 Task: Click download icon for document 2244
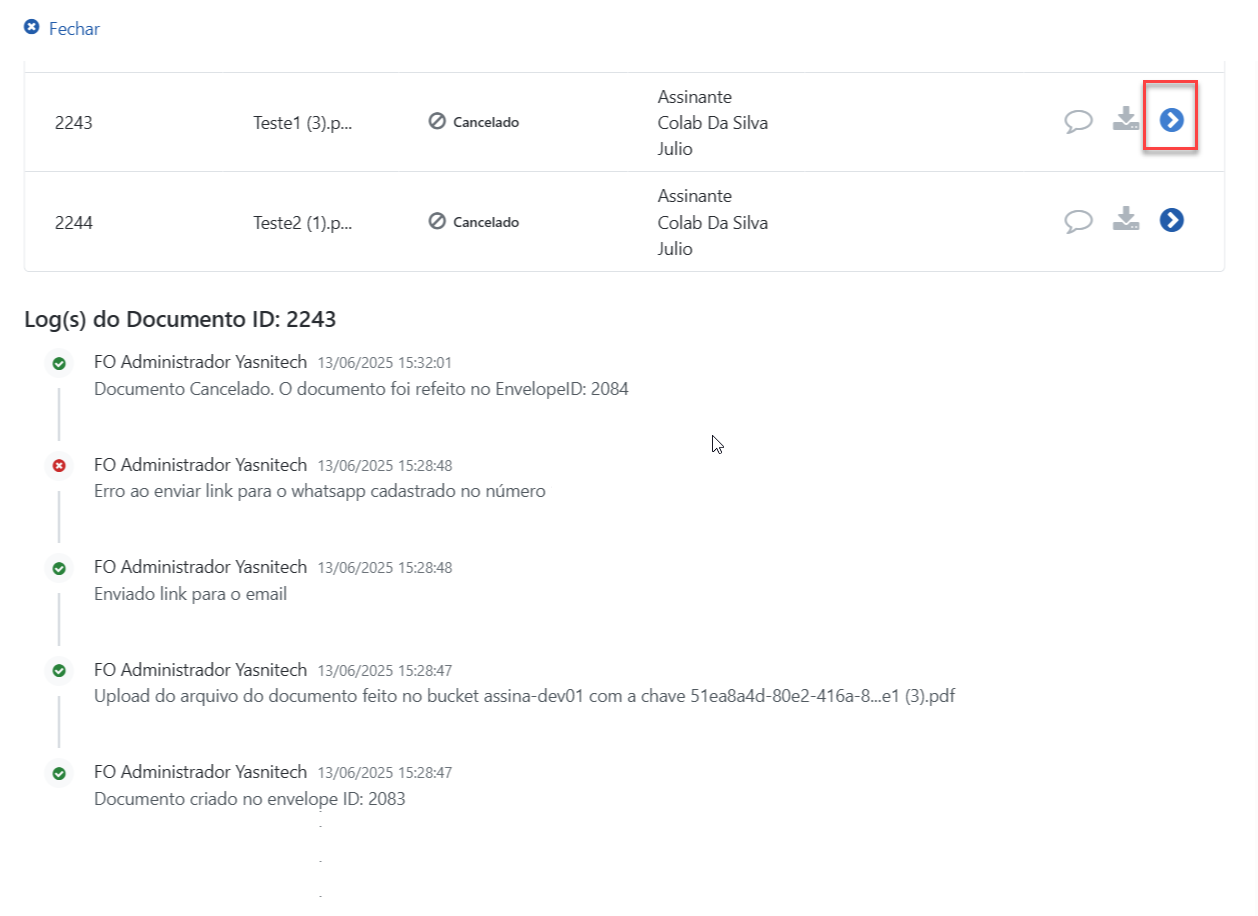click(x=1126, y=219)
